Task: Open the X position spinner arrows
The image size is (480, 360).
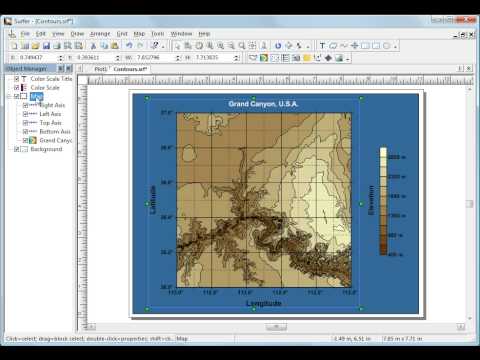Action: (61, 58)
